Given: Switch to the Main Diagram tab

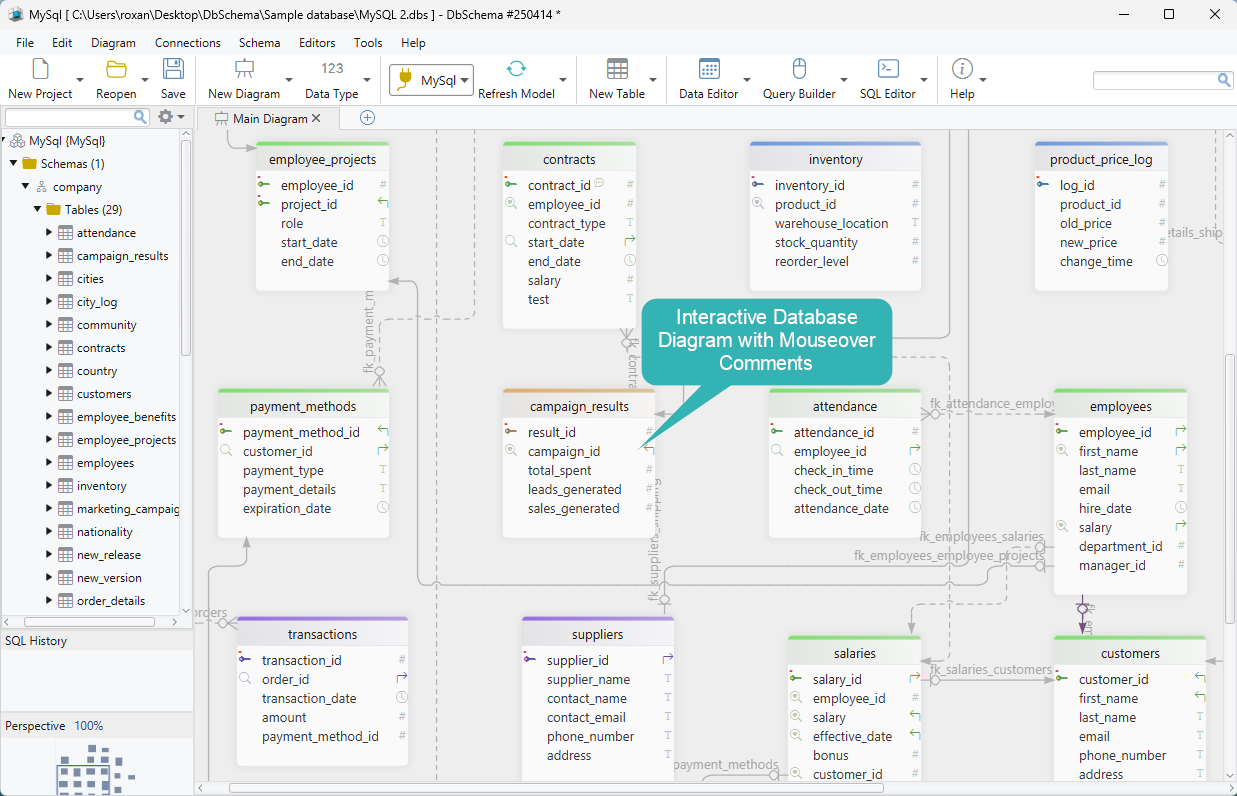Looking at the screenshot, I should pyautogui.click(x=269, y=118).
